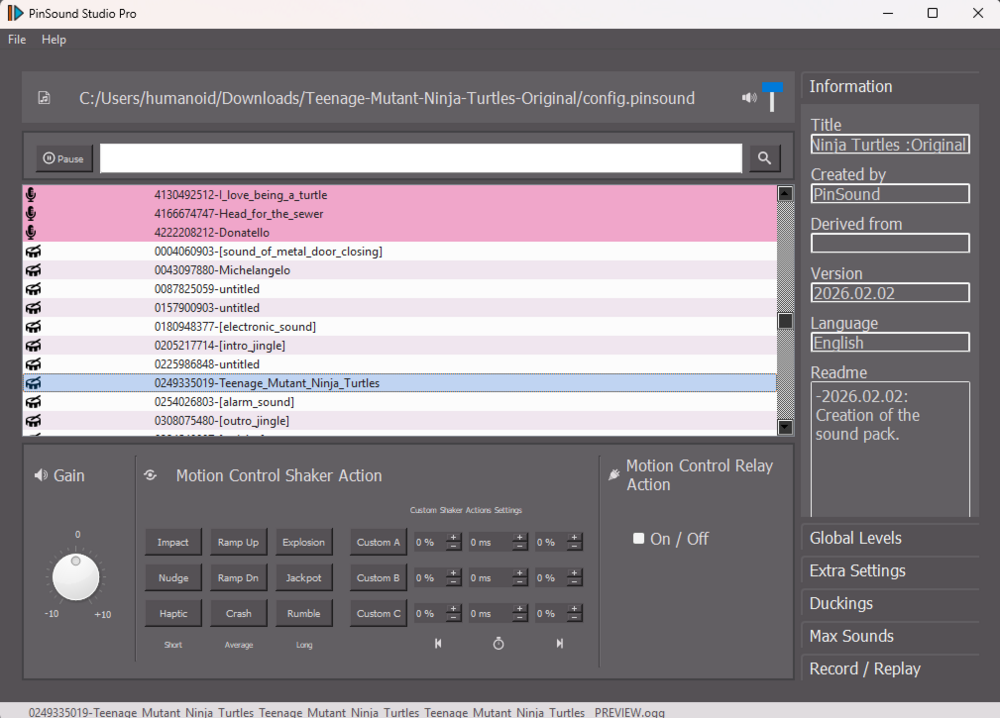
Task: Trigger the Impact shaker action
Action: coord(173,542)
